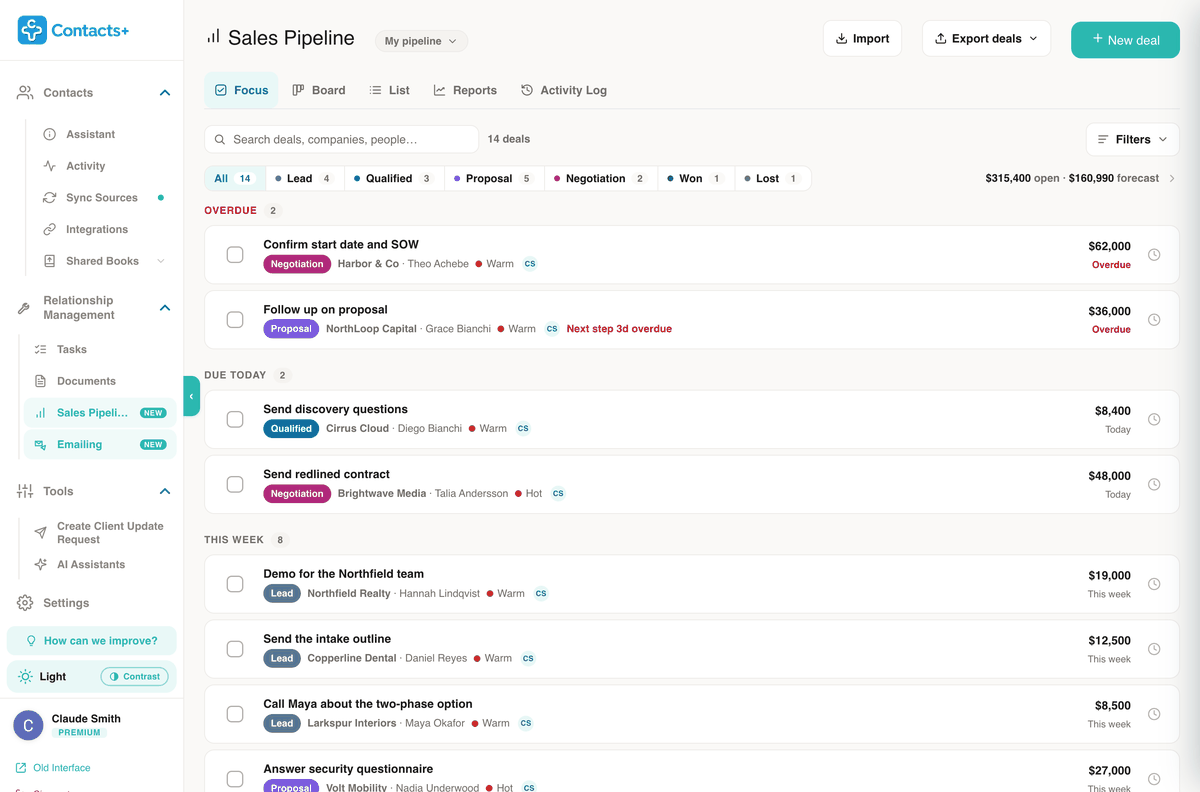The height and width of the screenshot is (792, 1200).
Task: Click the Import button
Action: (x=862, y=39)
